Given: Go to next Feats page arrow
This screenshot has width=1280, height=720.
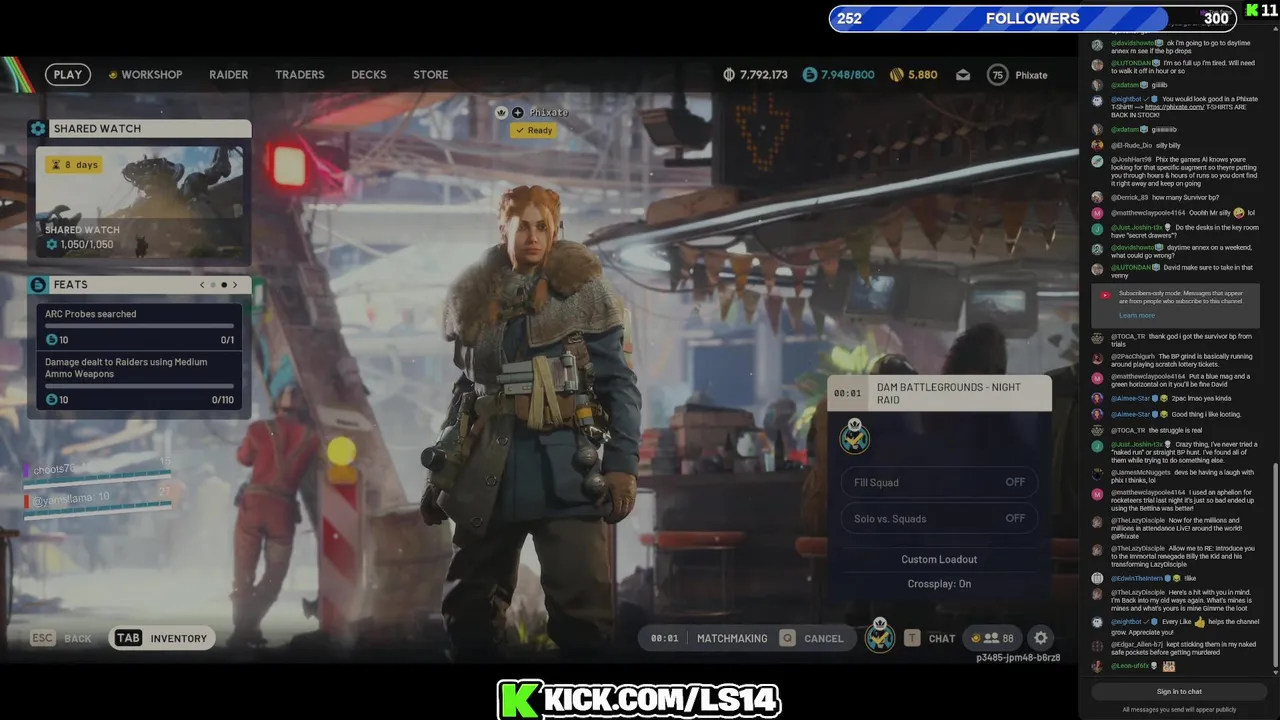Looking at the screenshot, I should tap(235, 285).
